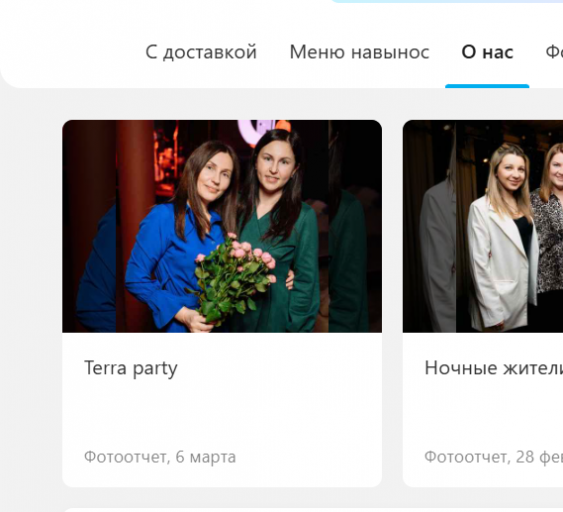Click the light blue bar at the top edge

click(447, 1)
